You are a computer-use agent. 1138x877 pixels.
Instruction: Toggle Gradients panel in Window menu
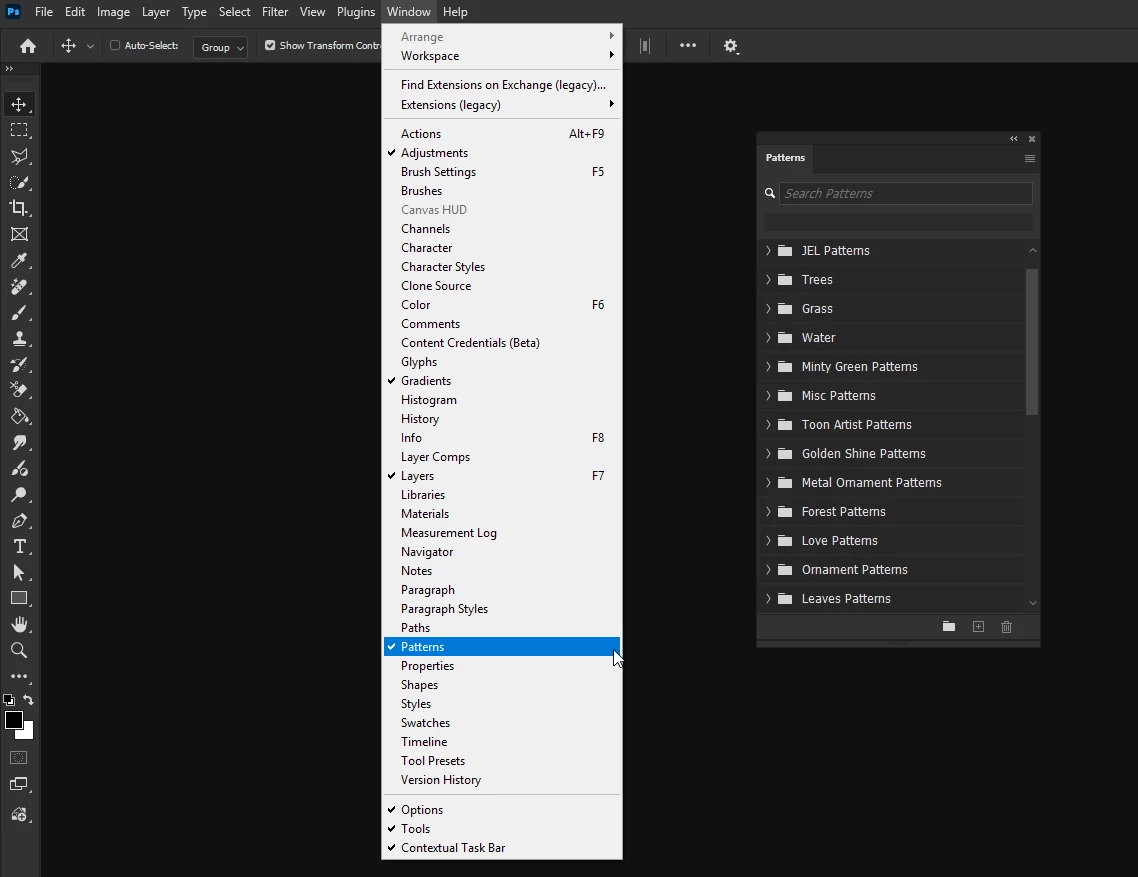click(502, 380)
